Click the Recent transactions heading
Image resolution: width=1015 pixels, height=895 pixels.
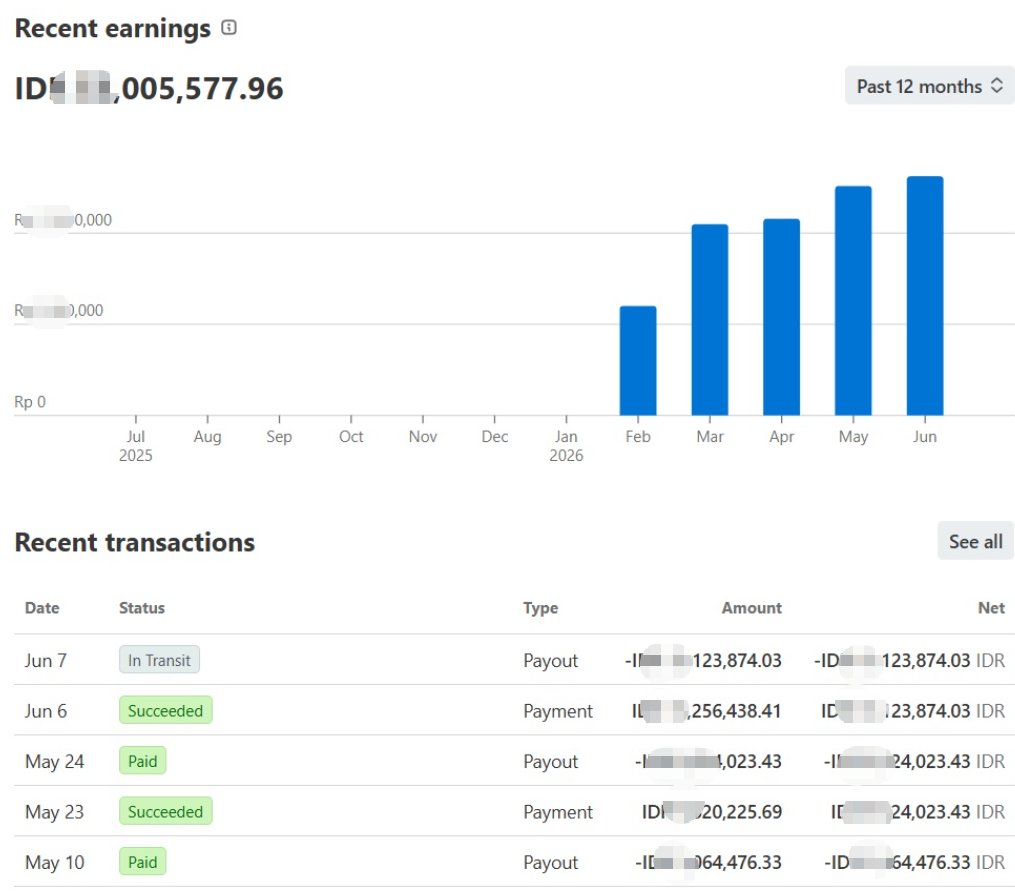pyautogui.click(x=135, y=542)
